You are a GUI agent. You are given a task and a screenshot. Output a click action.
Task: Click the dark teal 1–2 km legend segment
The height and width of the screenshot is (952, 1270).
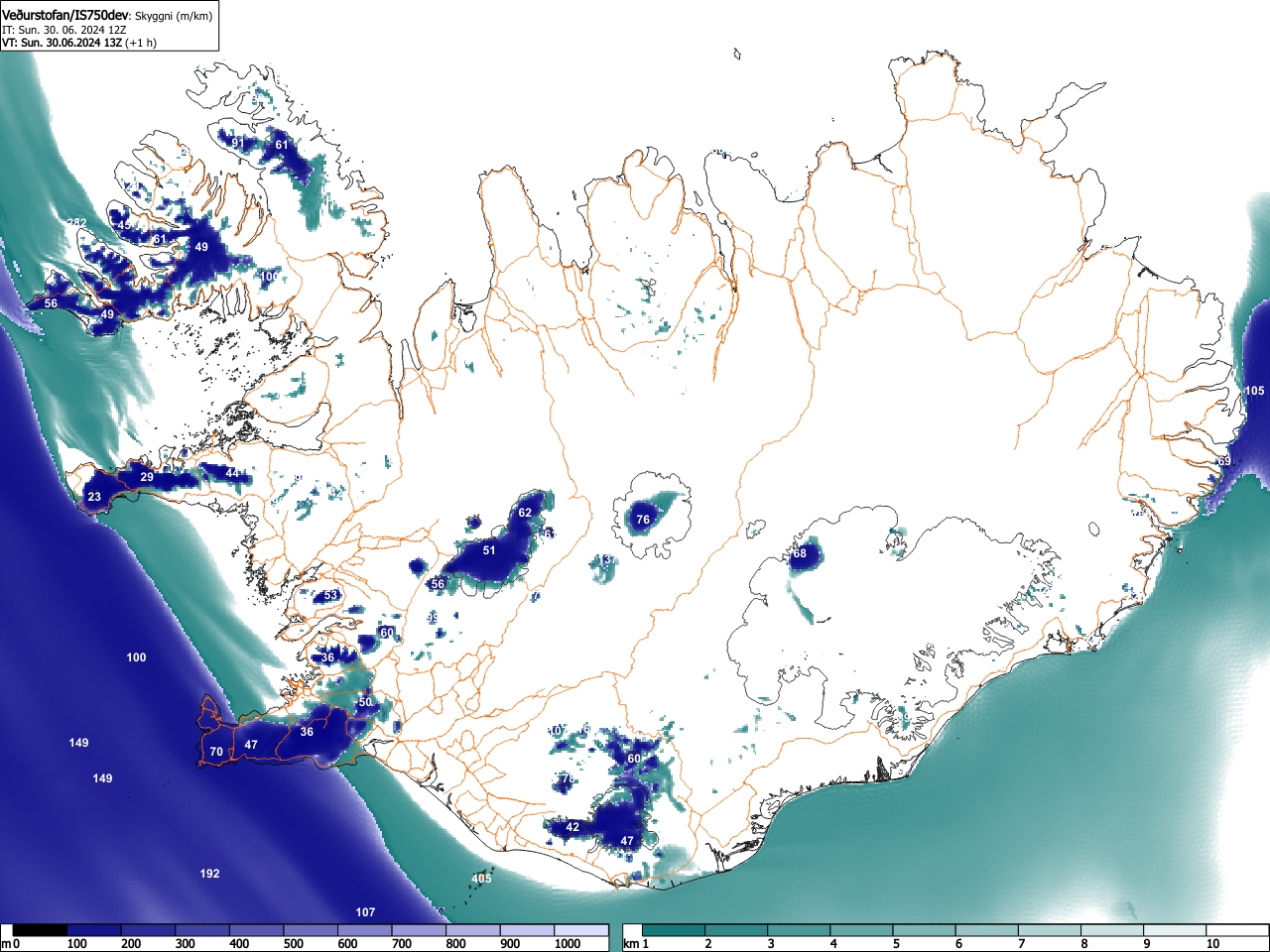(676, 931)
